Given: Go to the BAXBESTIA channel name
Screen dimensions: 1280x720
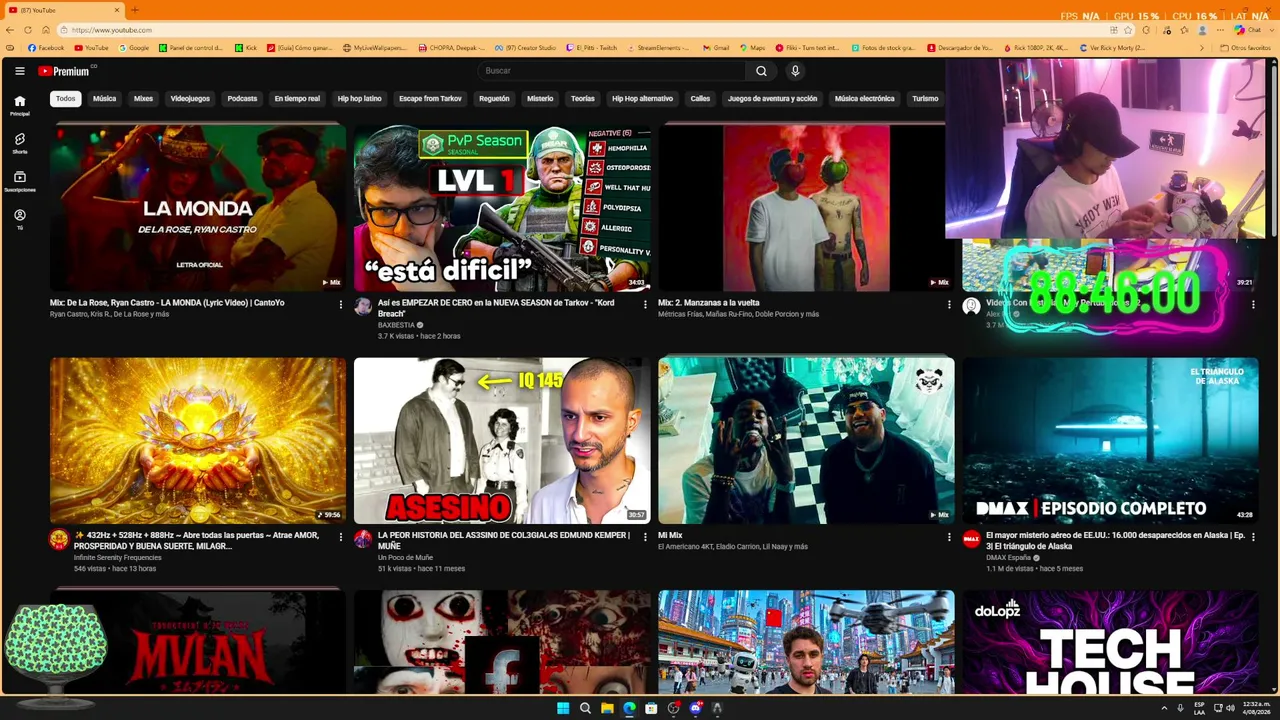Looking at the screenshot, I should pyautogui.click(x=396, y=325).
